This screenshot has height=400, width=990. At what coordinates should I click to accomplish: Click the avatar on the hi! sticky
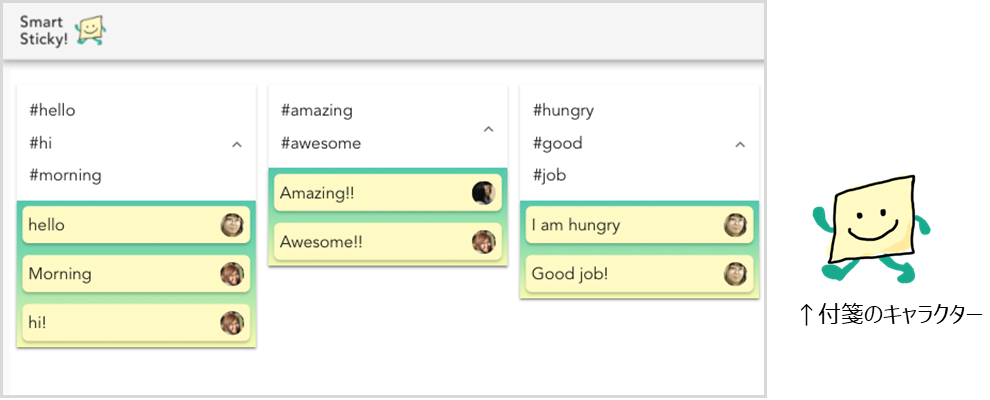(x=232, y=322)
